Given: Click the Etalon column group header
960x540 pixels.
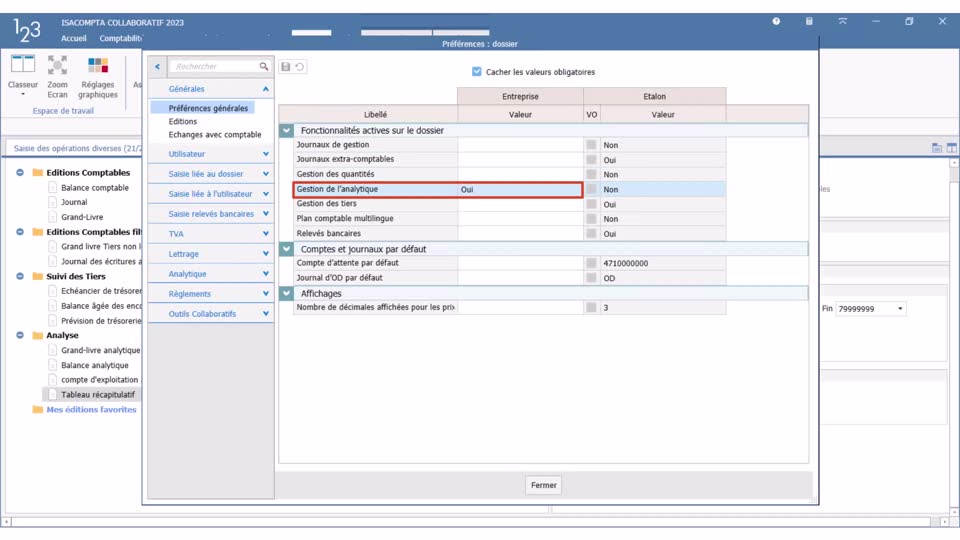Looking at the screenshot, I should (654, 97).
